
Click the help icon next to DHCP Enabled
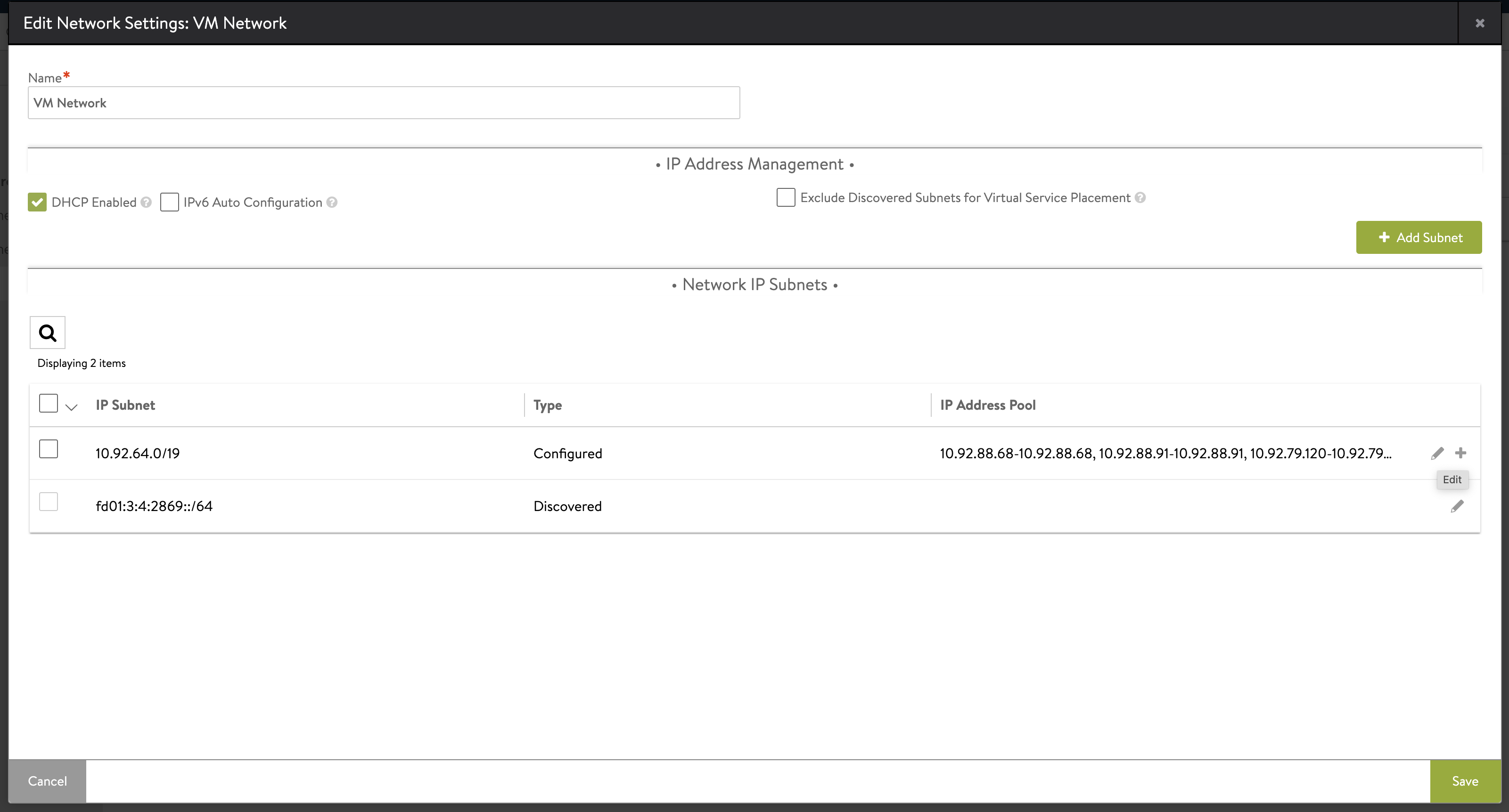pyautogui.click(x=148, y=202)
